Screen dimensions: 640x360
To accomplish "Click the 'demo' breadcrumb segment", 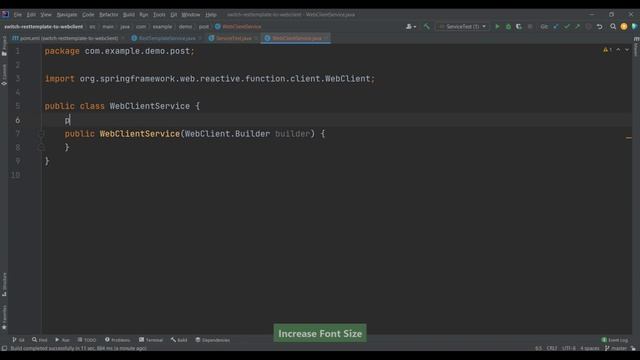I will tap(185, 27).
